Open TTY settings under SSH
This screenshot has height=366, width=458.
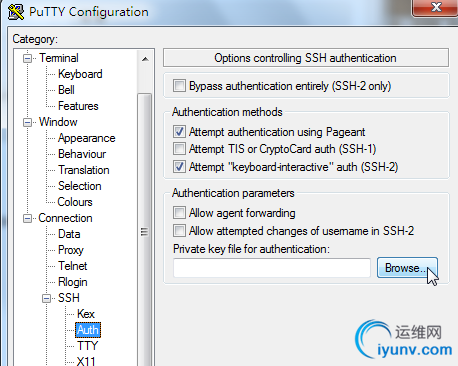click(87, 346)
